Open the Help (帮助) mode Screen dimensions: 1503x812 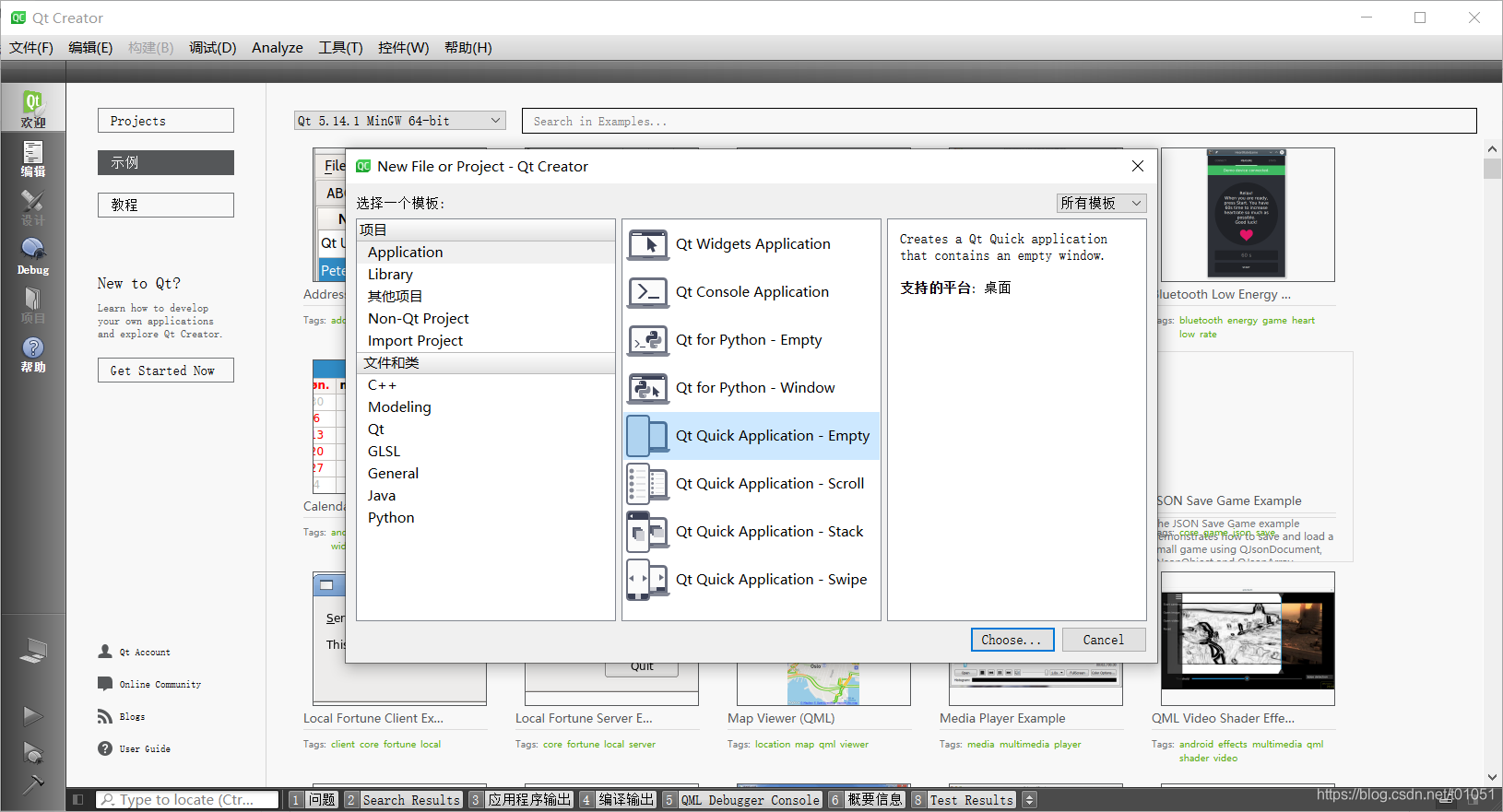(33, 353)
